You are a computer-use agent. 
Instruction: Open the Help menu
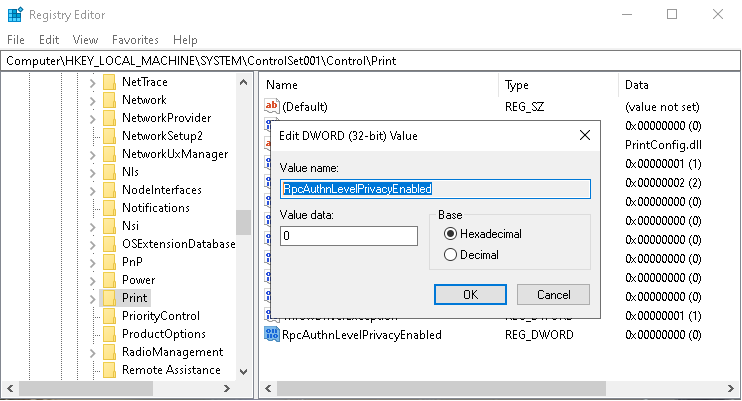pos(185,40)
